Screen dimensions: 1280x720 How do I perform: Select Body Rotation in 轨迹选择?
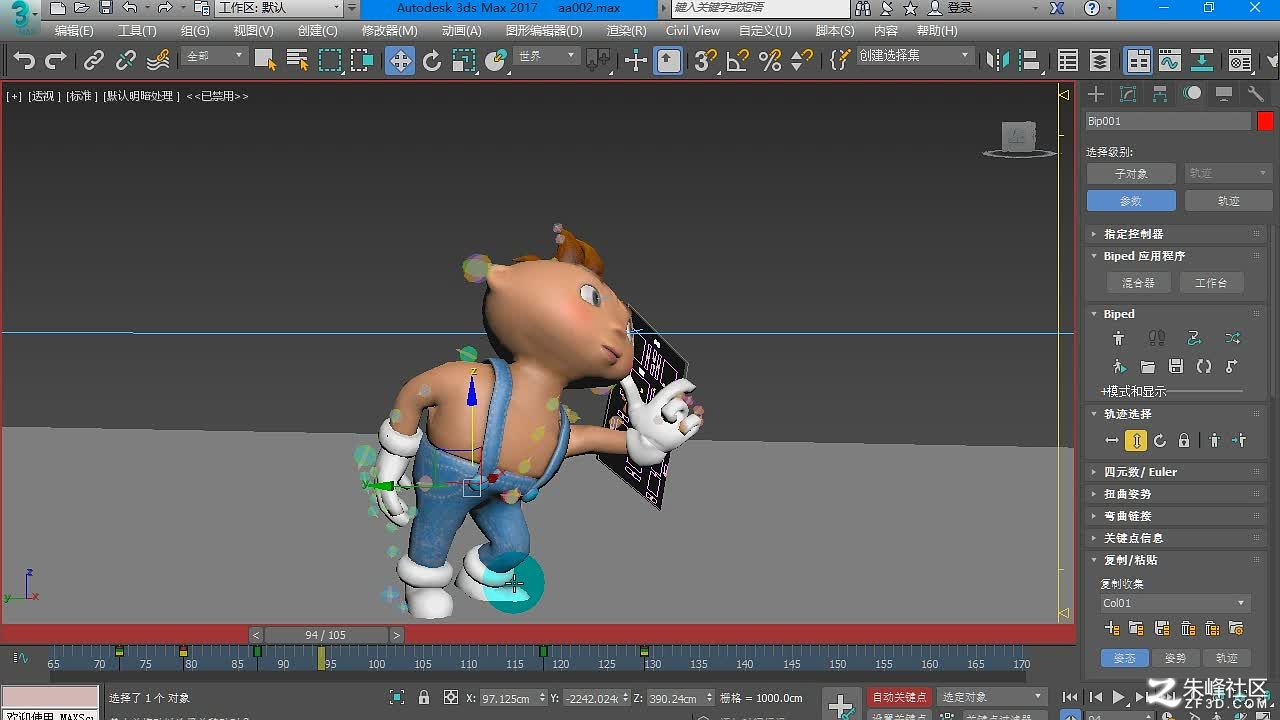(1160, 441)
